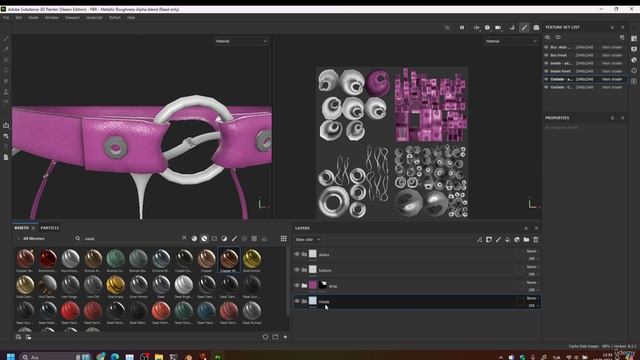Screen dimensions: 640x360
Task: Toggle visibility of the buttons layer
Action: click(297, 270)
